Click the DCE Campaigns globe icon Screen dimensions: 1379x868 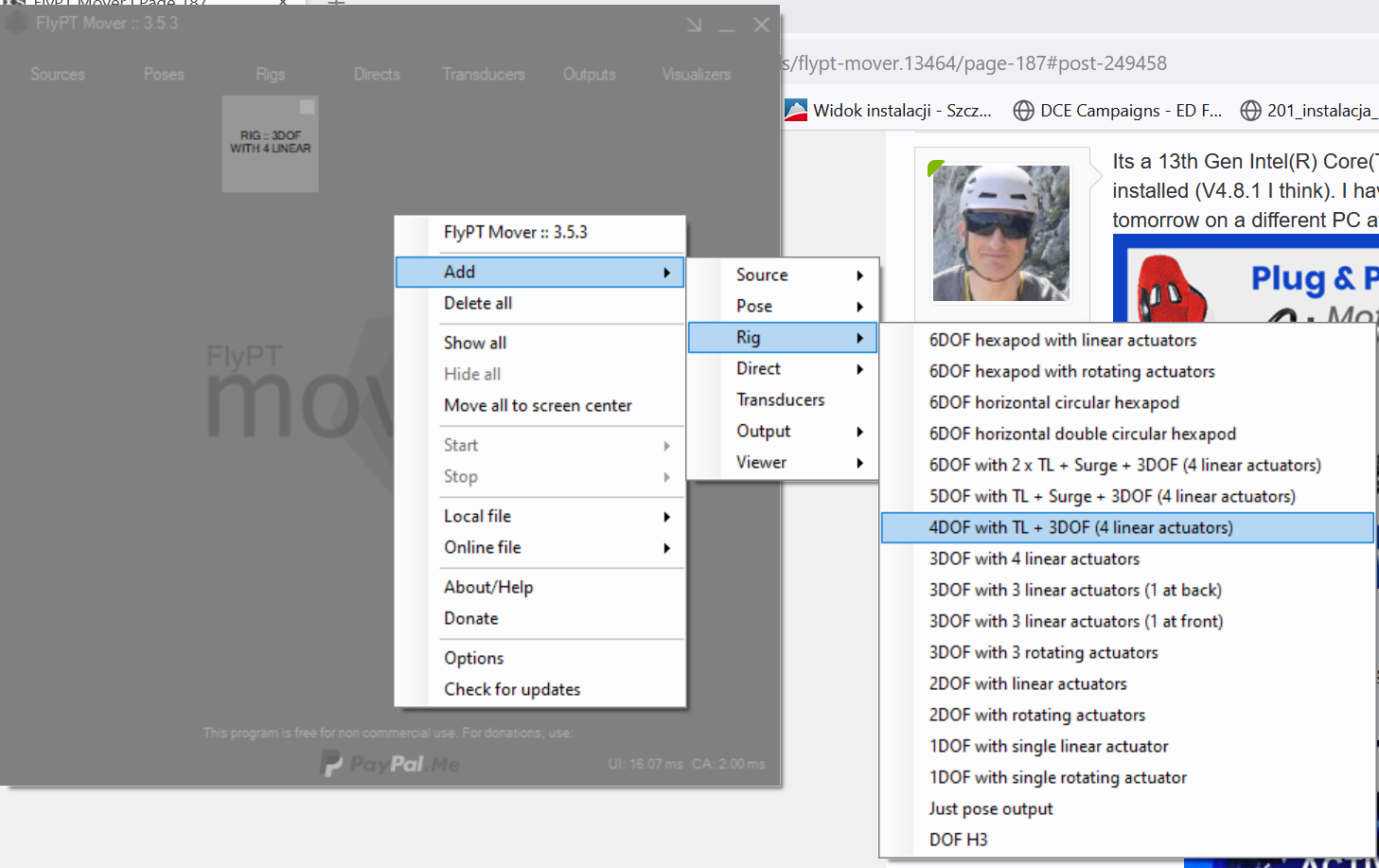pos(1023,111)
